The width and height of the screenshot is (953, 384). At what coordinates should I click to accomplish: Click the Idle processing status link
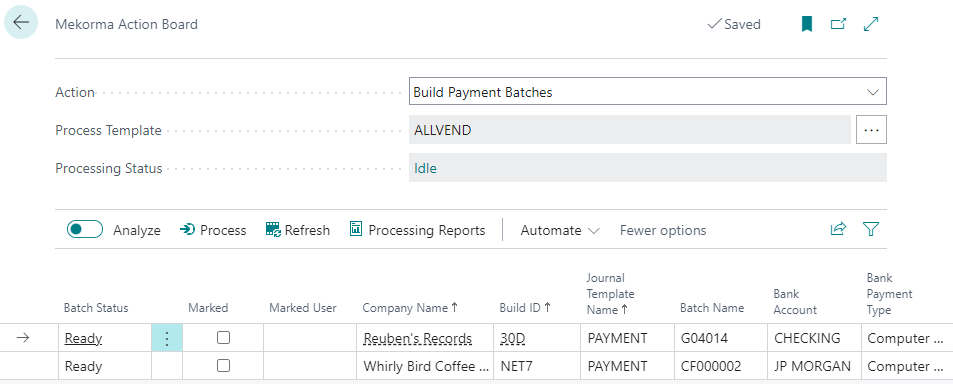425,168
